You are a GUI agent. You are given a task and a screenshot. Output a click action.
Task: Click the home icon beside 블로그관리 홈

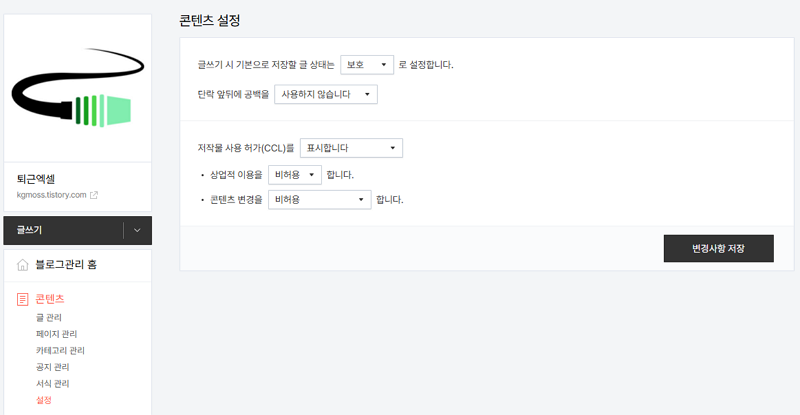[x=22, y=264]
